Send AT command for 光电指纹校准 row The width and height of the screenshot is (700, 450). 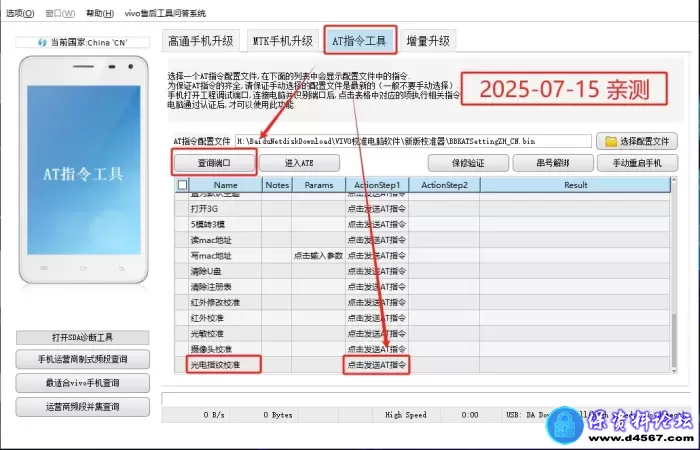[x=377, y=365]
